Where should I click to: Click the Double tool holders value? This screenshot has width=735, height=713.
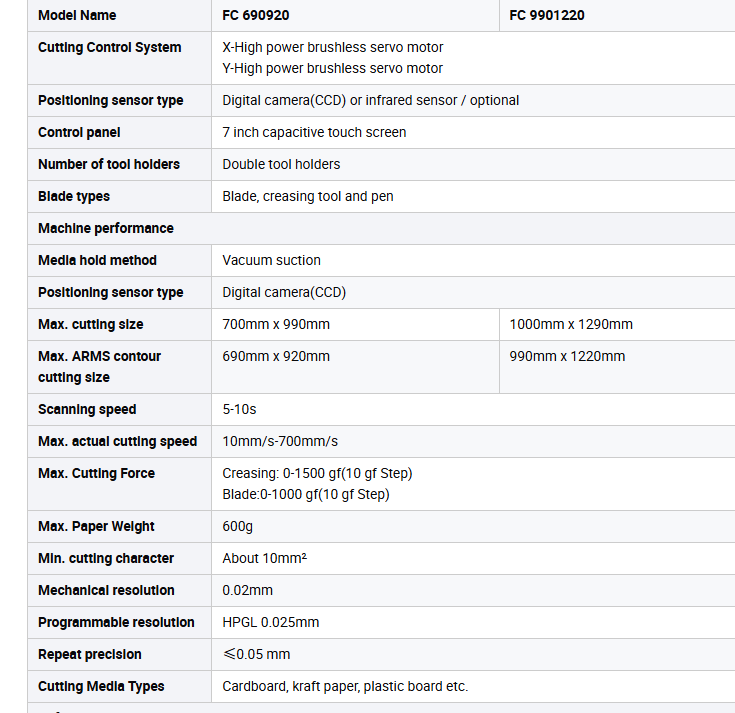(281, 164)
